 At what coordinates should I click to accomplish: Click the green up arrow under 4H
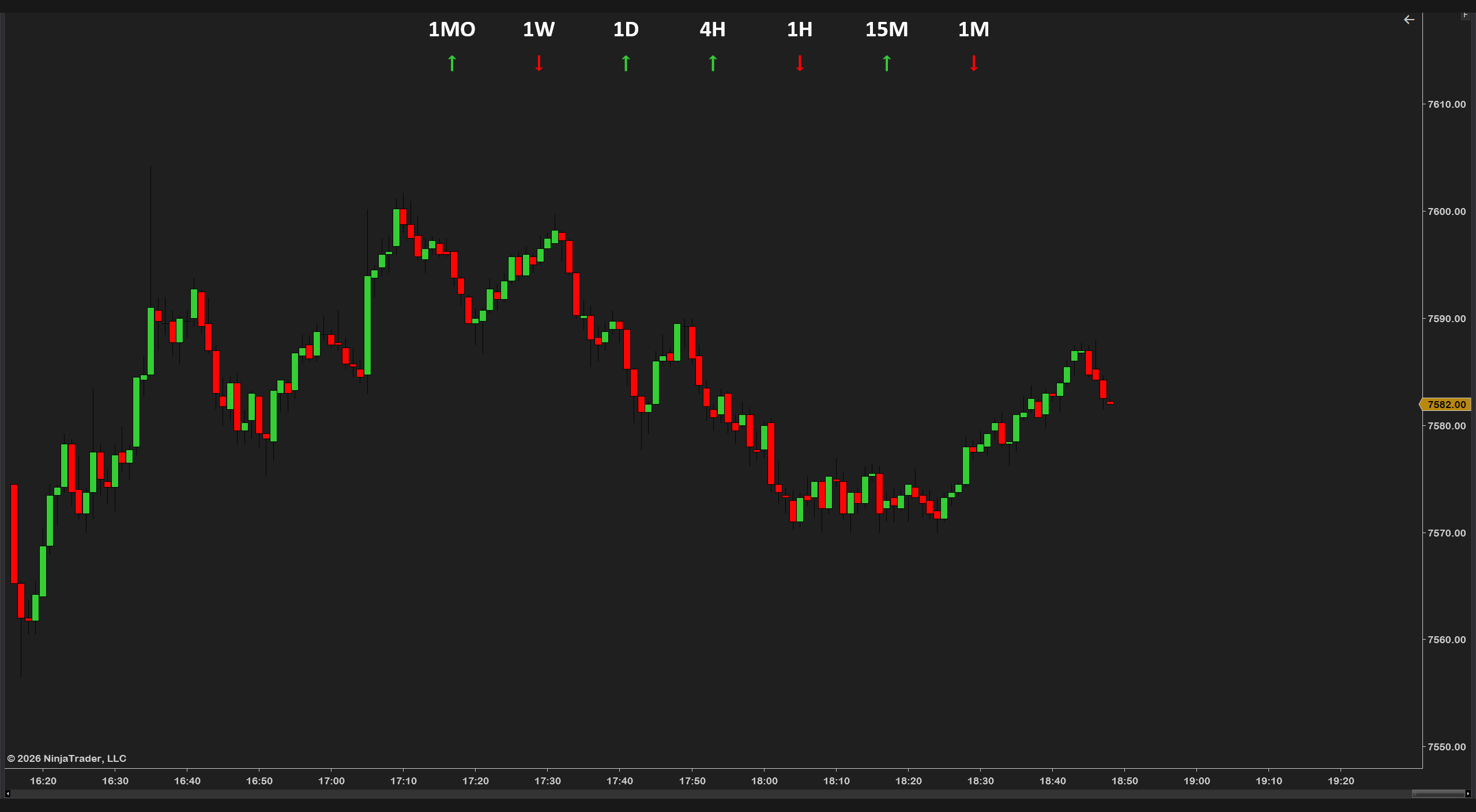[713, 63]
